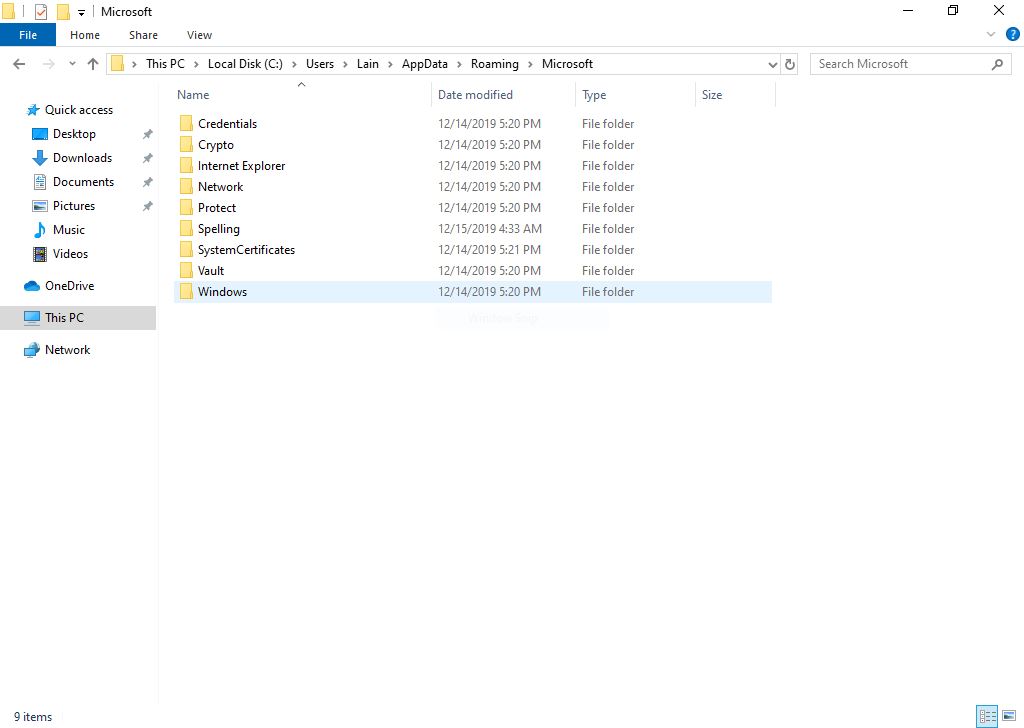
Task: Open the File menu tab
Action: pyautogui.click(x=28, y=35)
